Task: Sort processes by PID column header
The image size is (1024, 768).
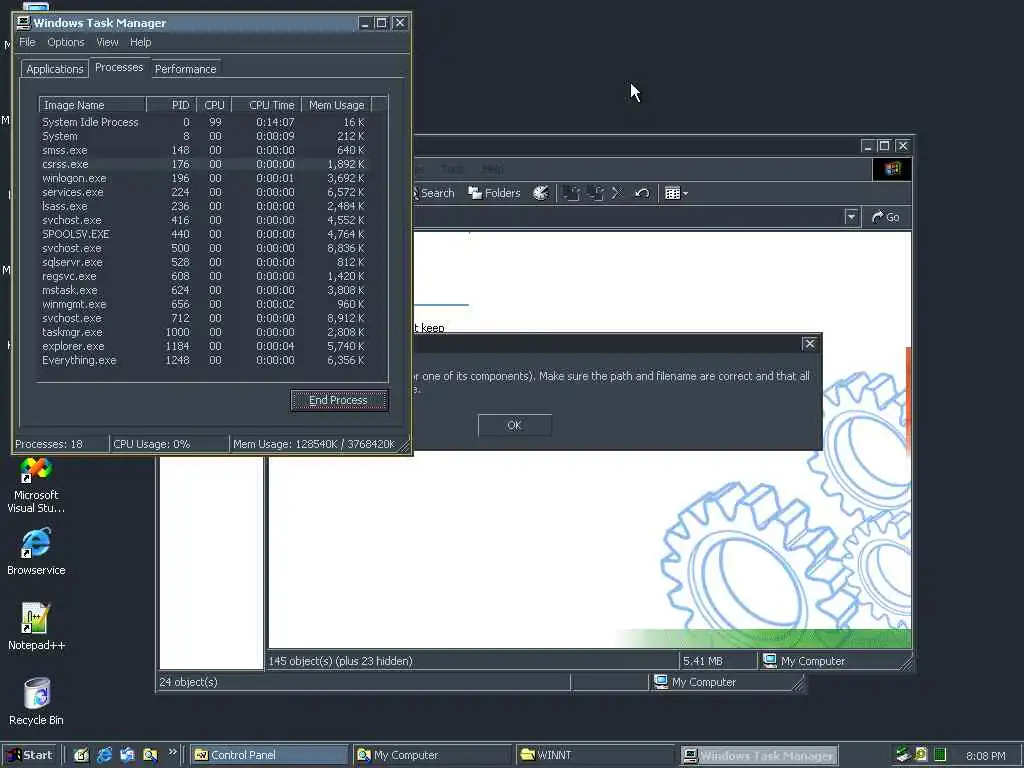Action: (x=171, y=105)
